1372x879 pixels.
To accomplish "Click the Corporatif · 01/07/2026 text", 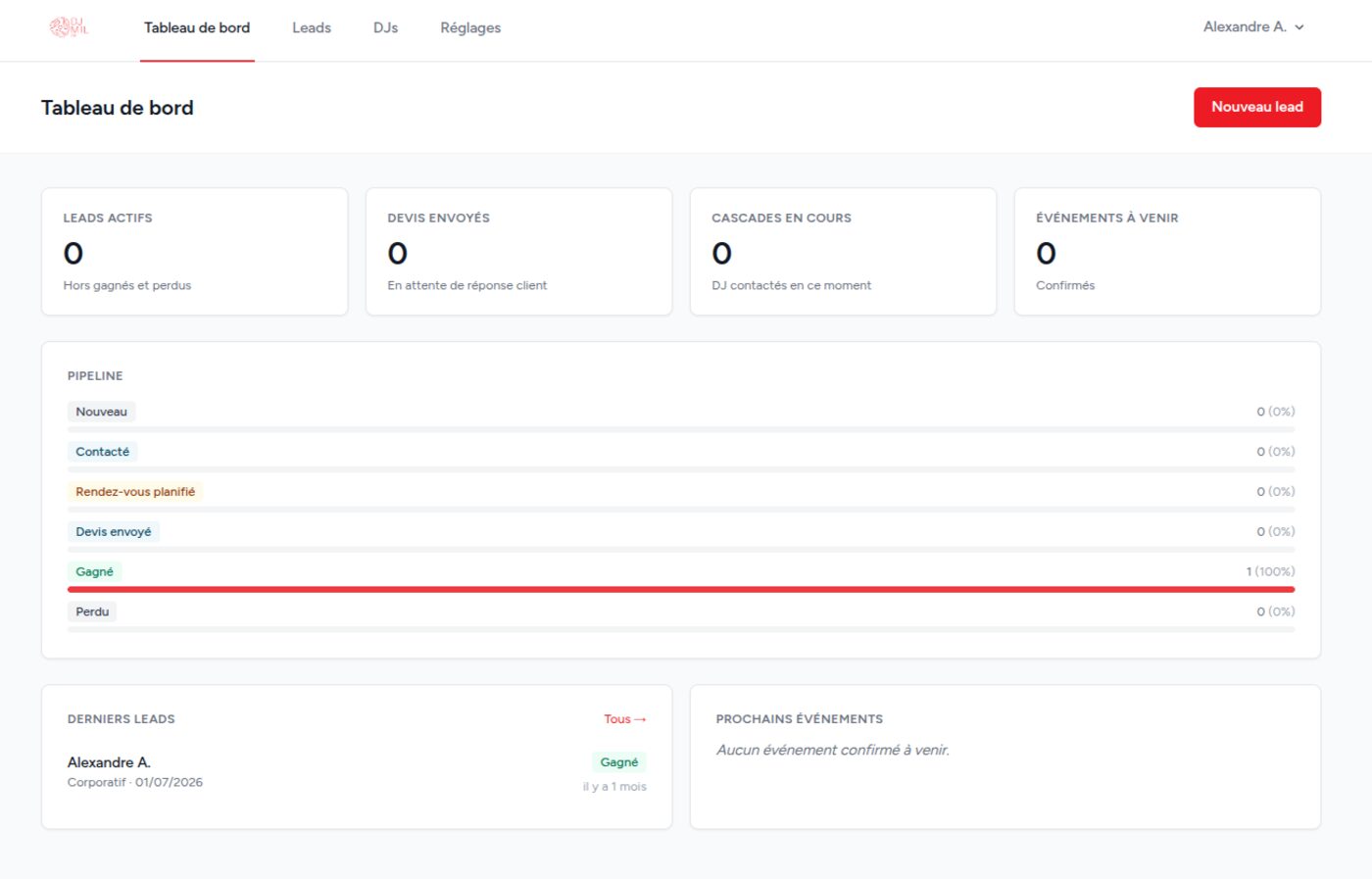I will pyautogui.click(x=135, y=782).
